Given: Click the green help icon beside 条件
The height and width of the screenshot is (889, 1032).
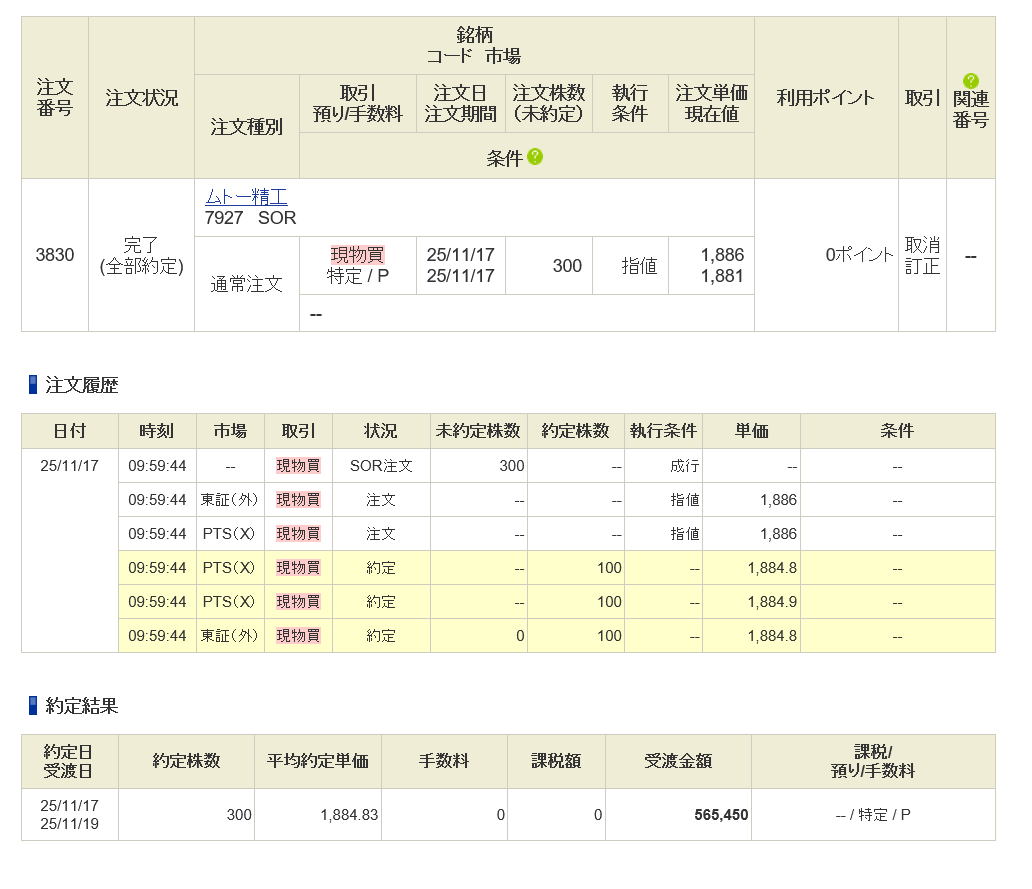Looking at the screenshot, I should [x=535, y=157].
